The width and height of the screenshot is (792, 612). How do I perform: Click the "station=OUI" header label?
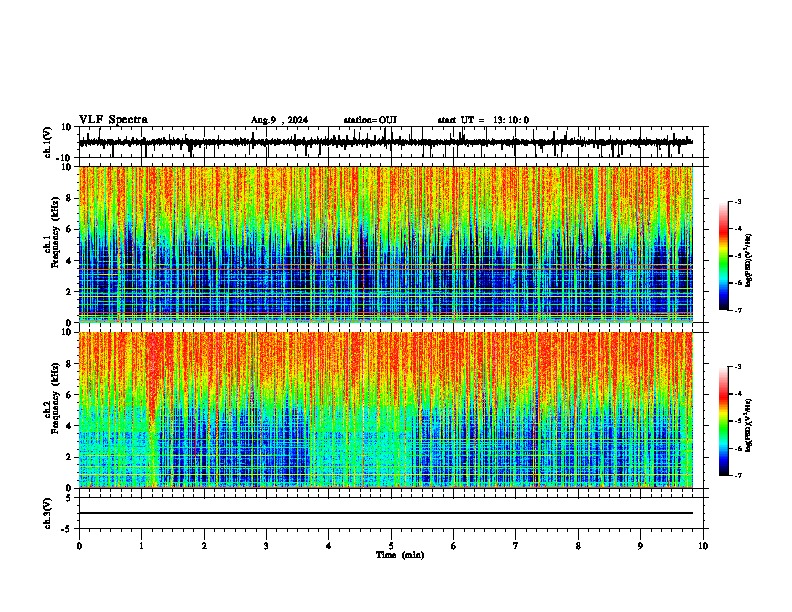[370, 120]
